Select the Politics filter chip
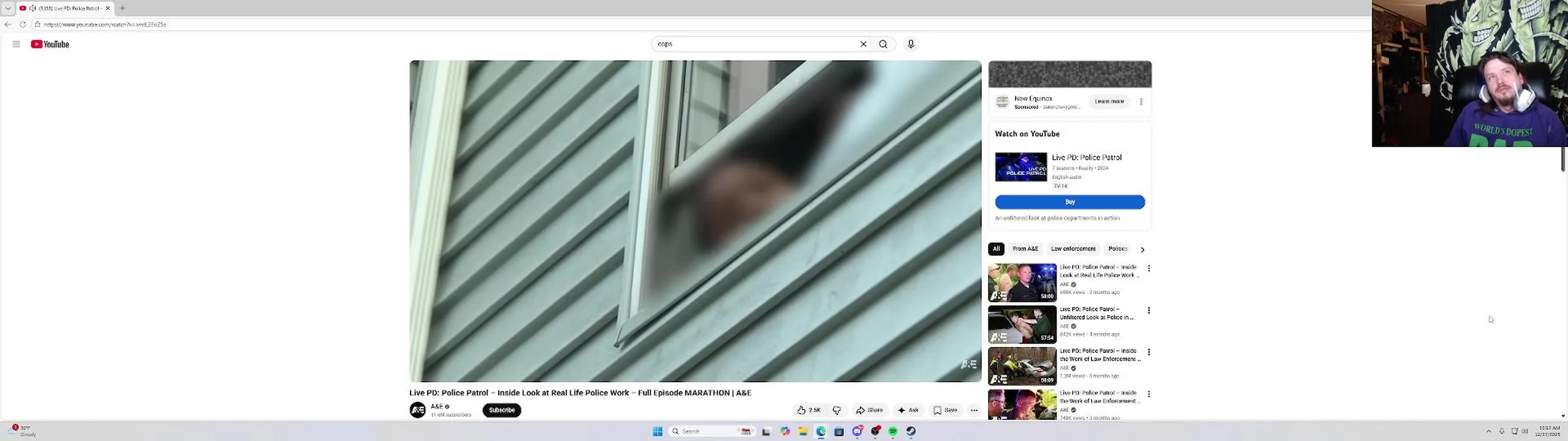1568x441 pixels. click(x=1118, y=249)
